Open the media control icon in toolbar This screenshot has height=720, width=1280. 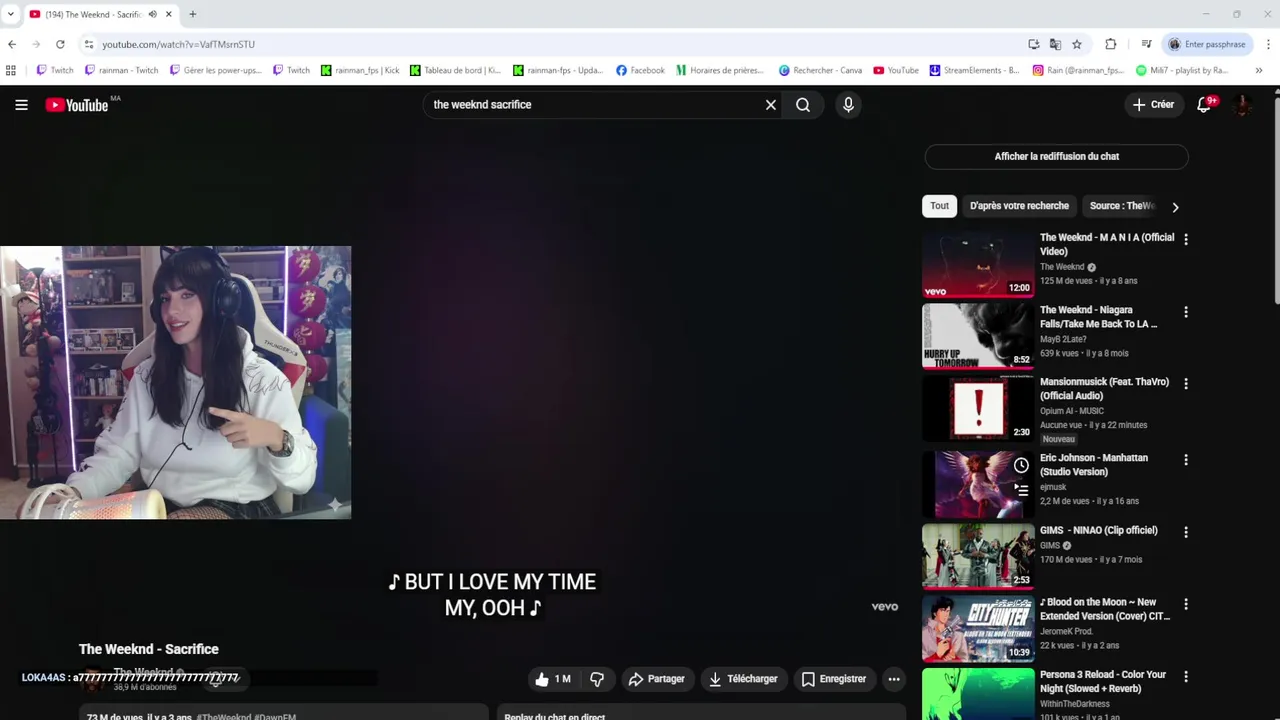click(x=1146, y=44)
